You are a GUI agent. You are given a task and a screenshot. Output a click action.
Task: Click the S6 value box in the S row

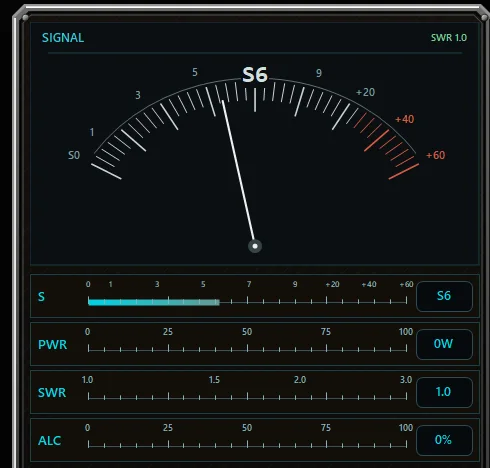coord(444,296)
